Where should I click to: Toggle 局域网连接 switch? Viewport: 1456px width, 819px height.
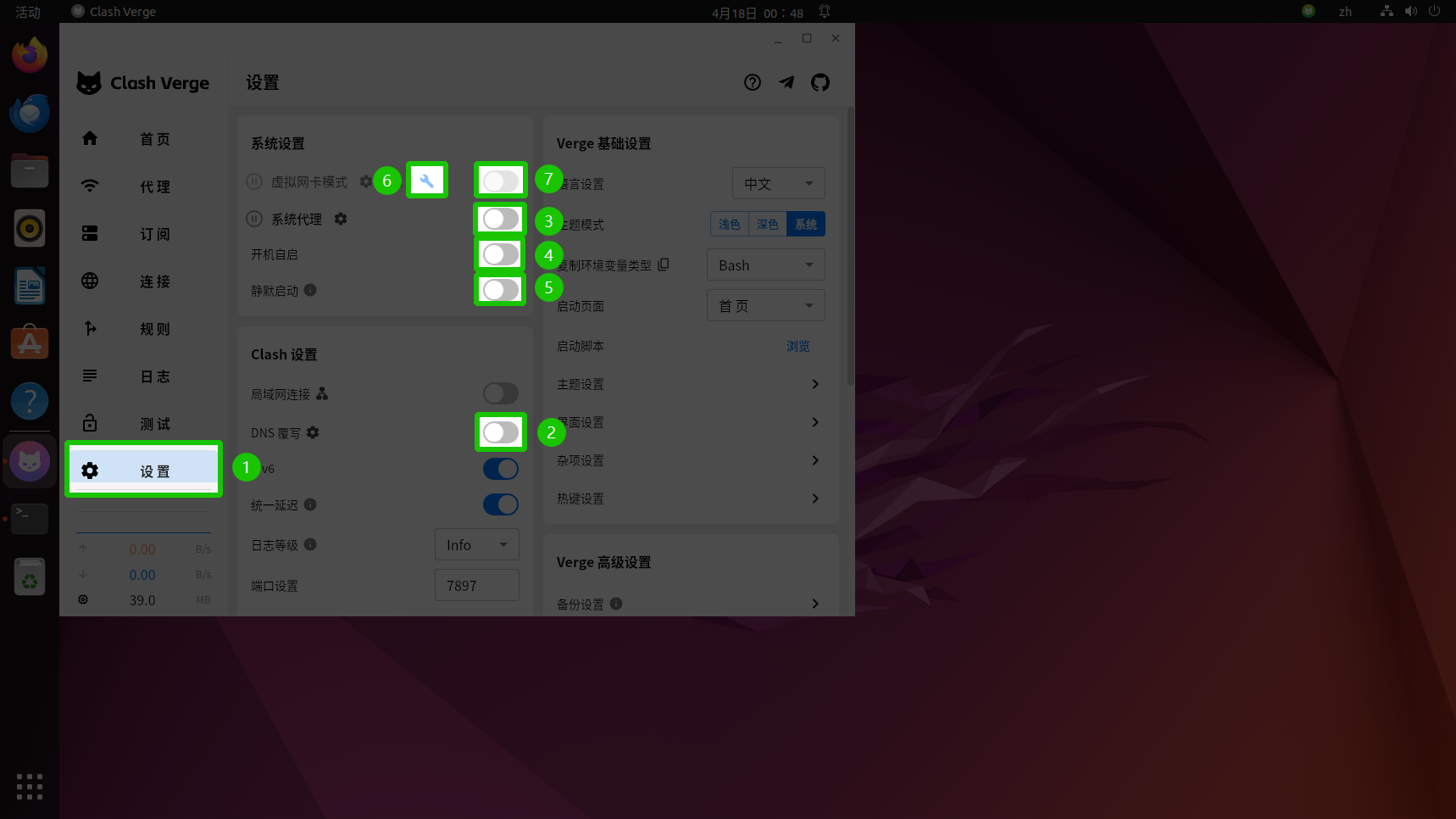coord(501,393)
